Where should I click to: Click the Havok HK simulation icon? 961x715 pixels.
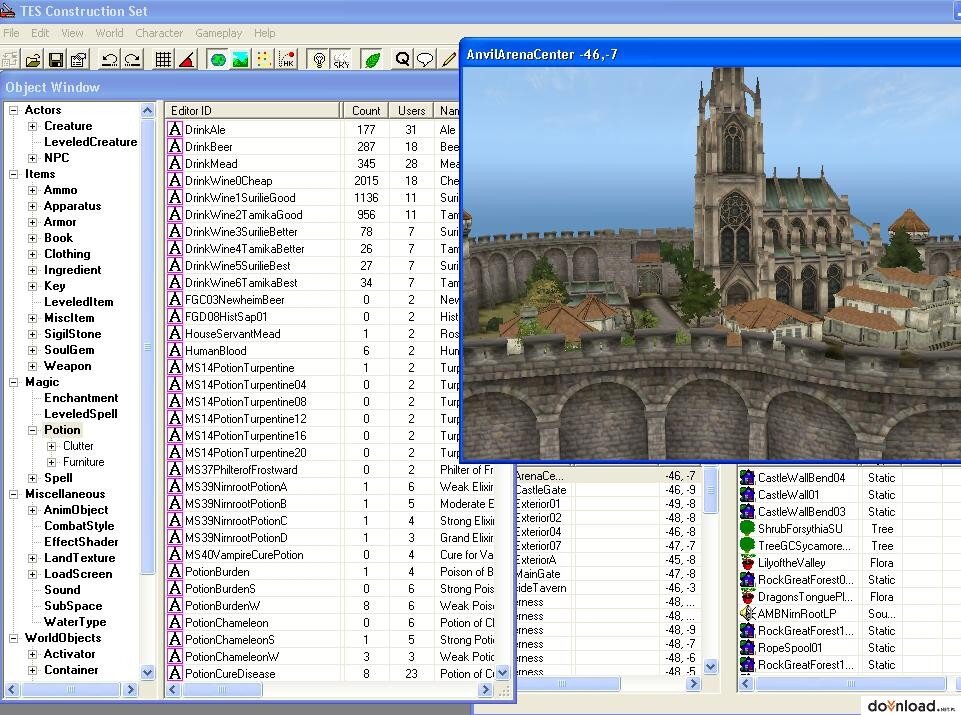286,60
